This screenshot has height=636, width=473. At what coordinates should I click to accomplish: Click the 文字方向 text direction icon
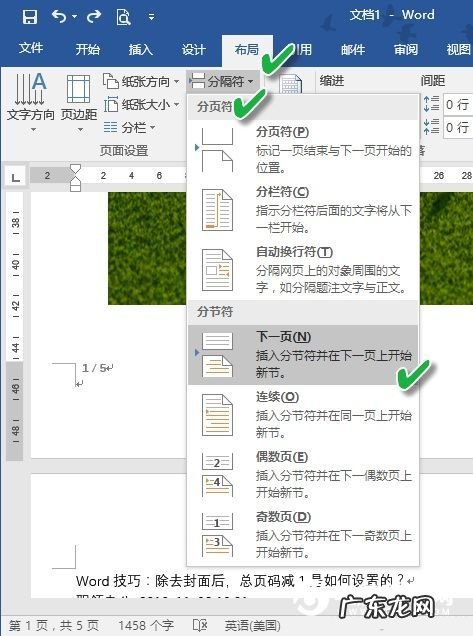coord(30,89)
